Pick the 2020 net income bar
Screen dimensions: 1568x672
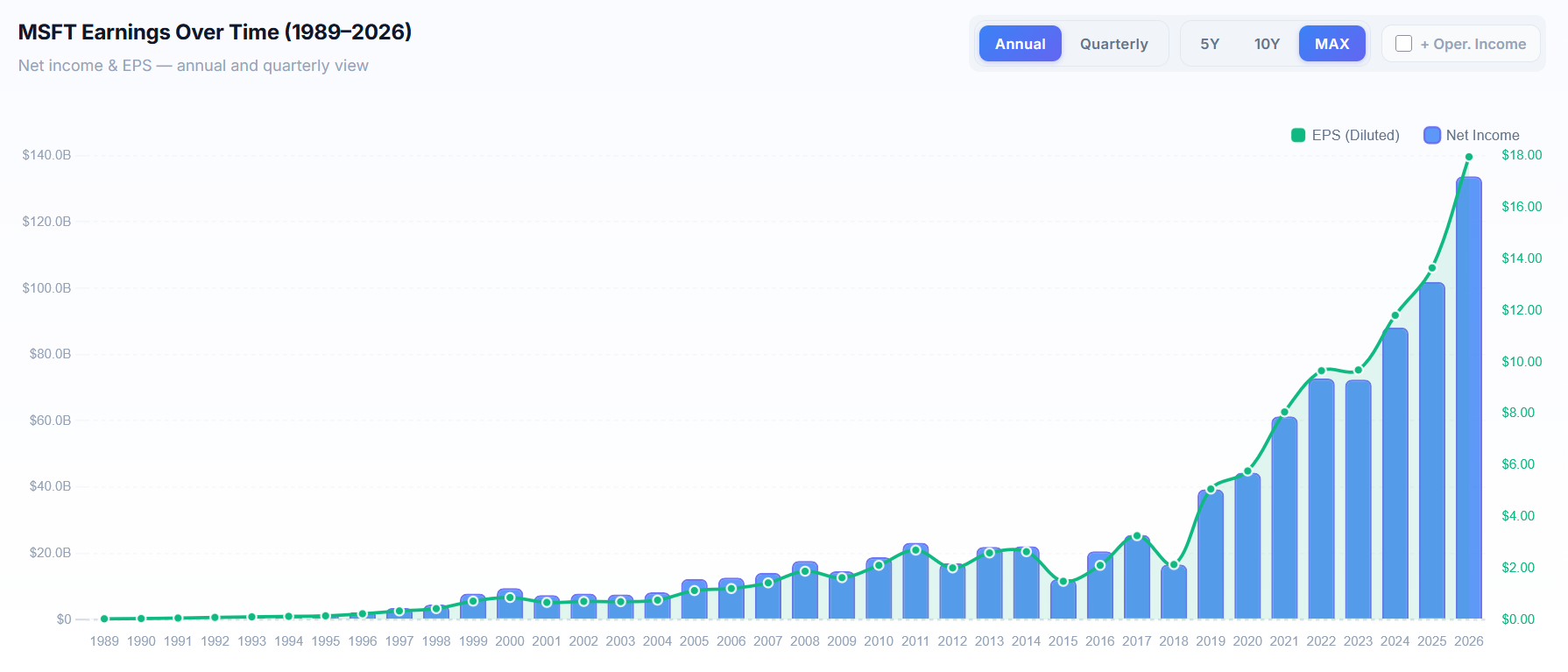point(1247,547)
